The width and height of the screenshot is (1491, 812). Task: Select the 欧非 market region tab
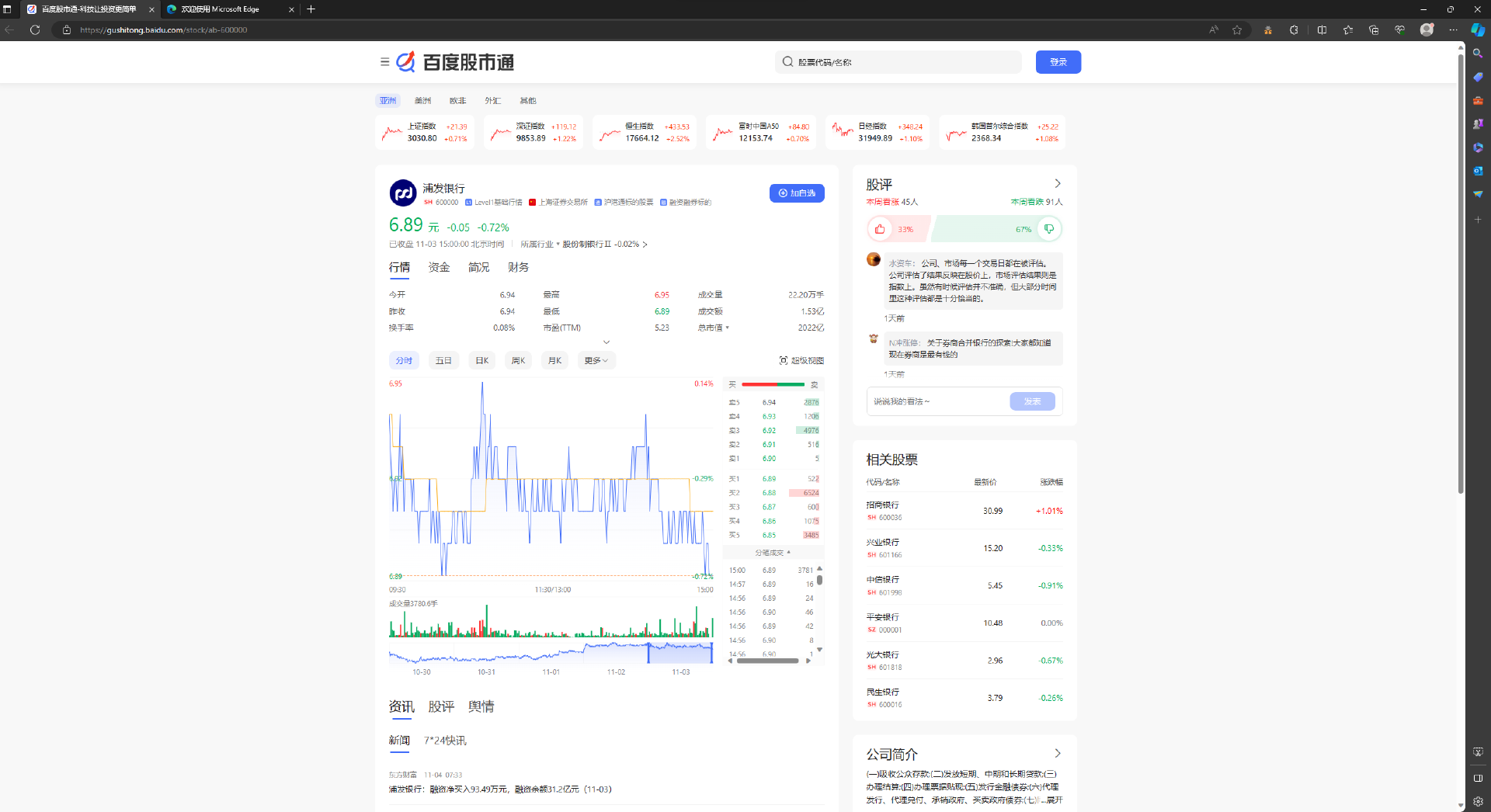tap(457, 100)
